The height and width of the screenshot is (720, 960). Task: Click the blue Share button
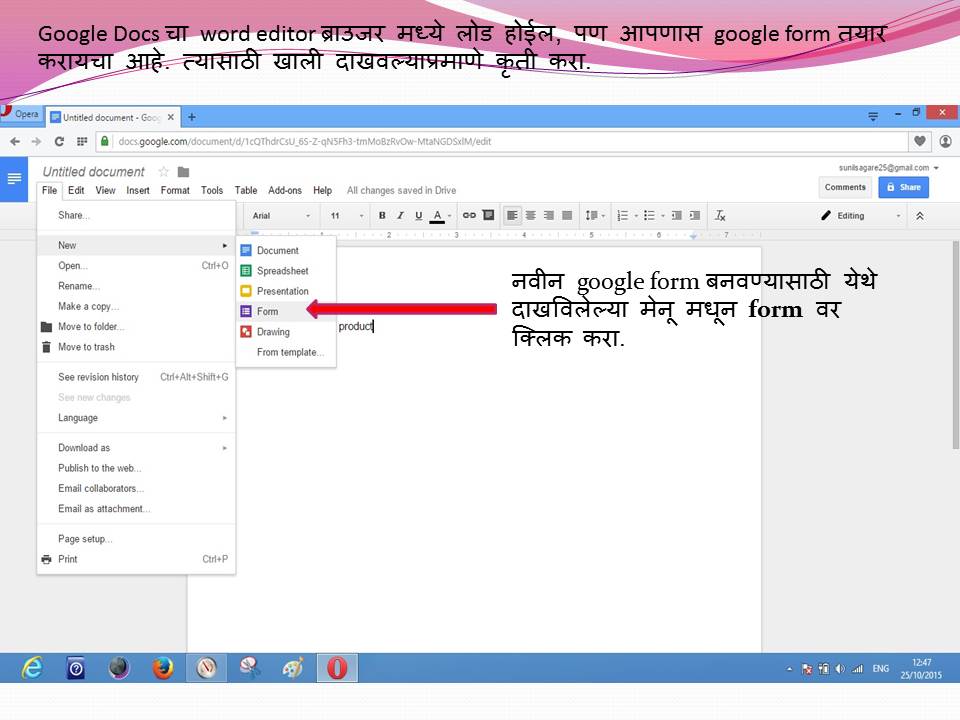904,187
